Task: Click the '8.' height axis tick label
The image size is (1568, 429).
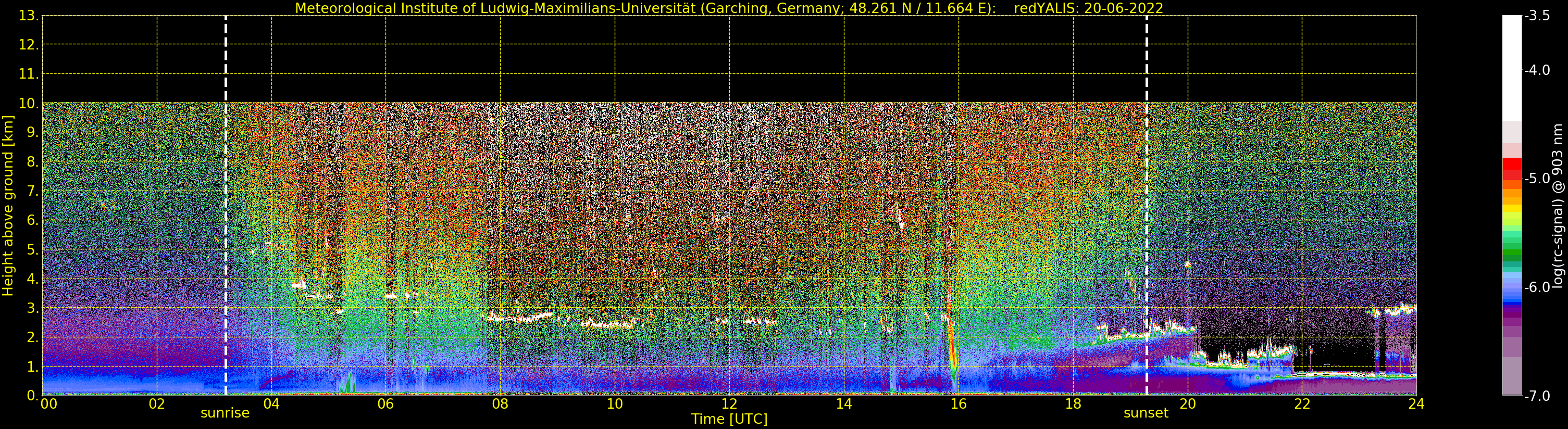Action: coord(33,162)
